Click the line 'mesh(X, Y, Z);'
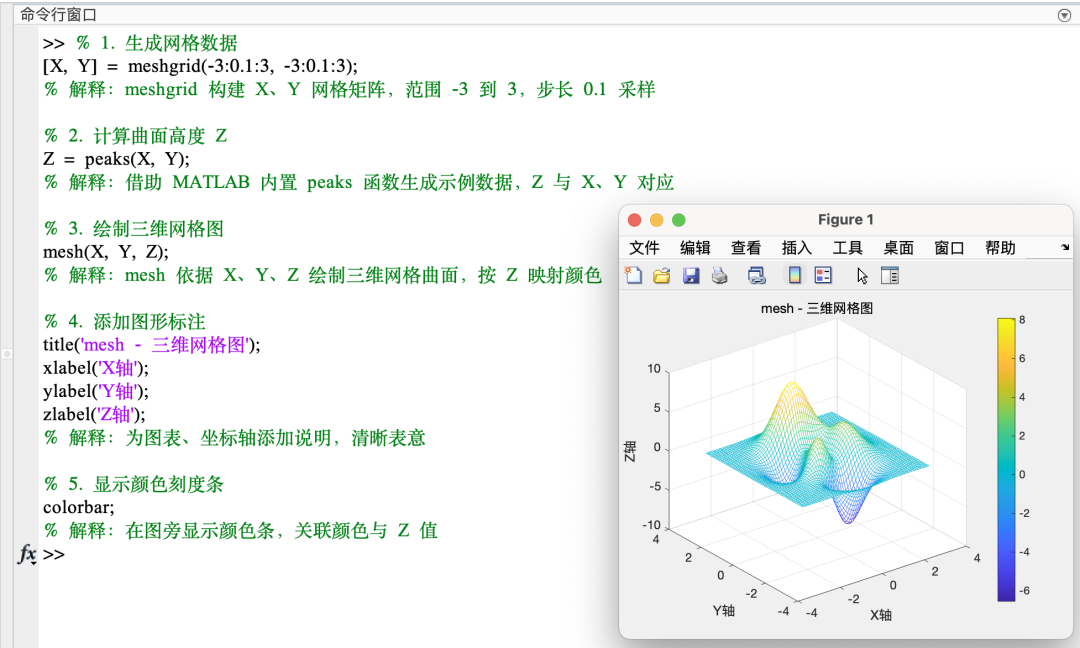 (105, 252)
